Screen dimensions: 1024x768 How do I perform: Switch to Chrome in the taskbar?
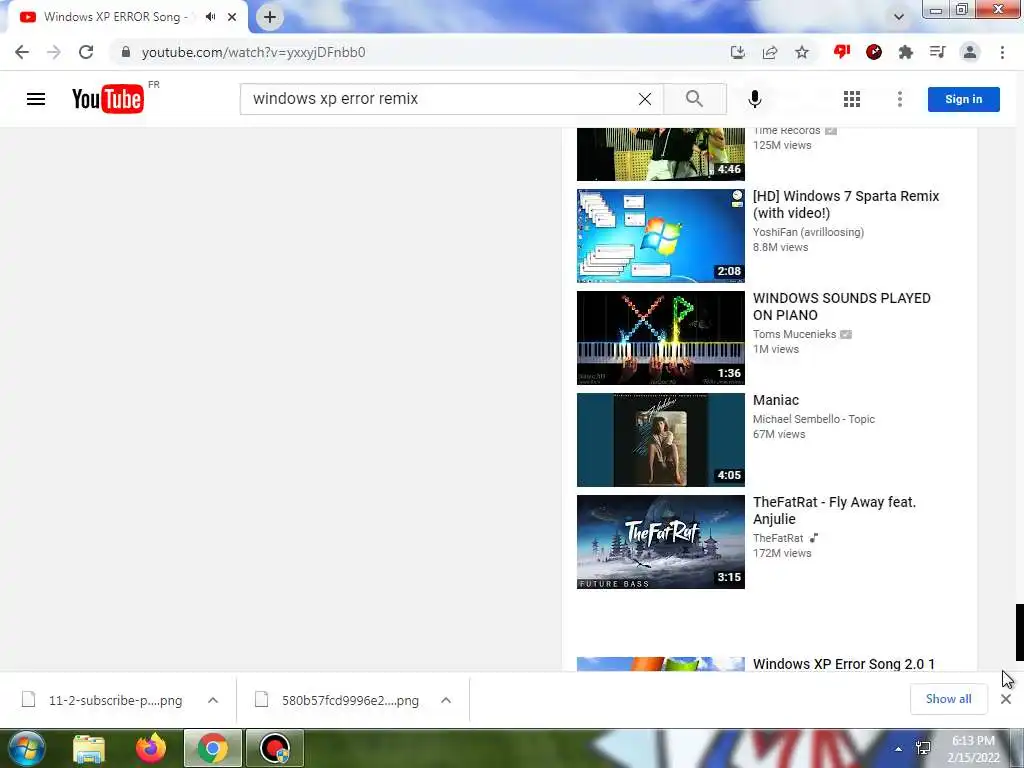tap(213, 748)
